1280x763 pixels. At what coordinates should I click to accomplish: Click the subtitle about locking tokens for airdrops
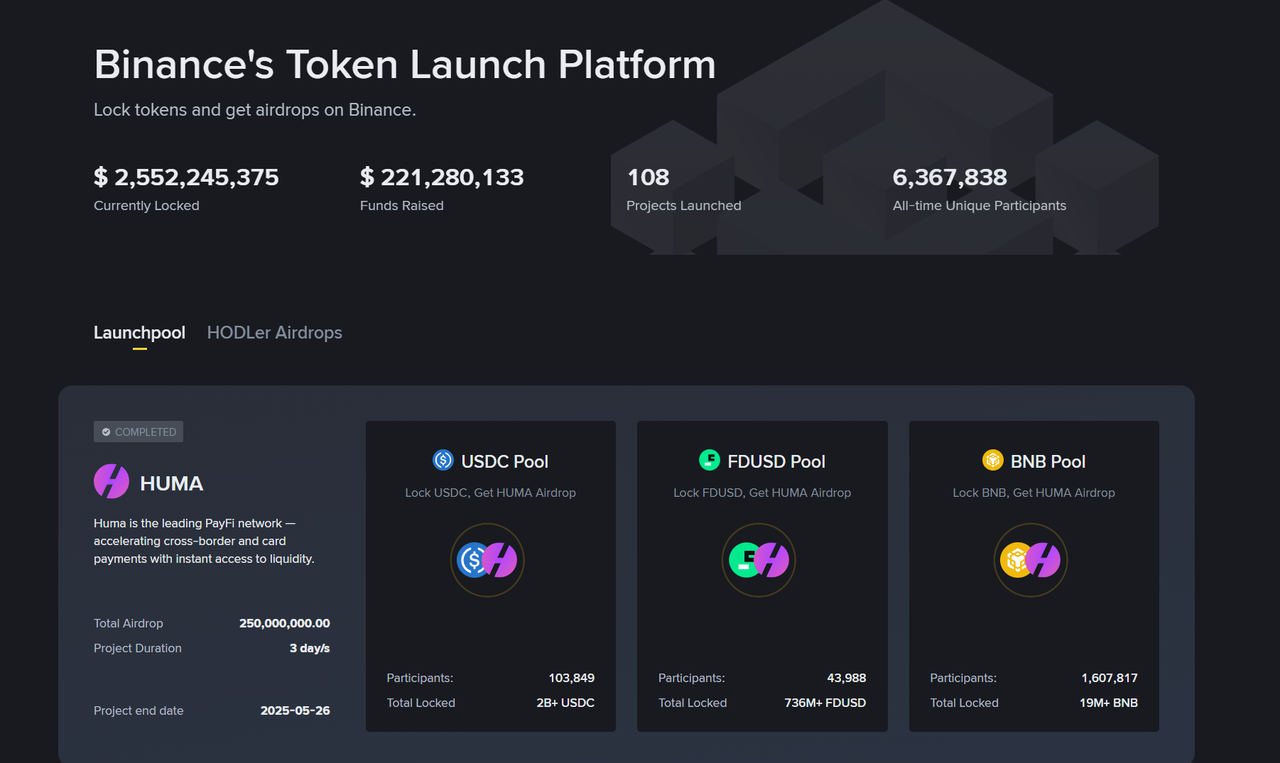click(255, 110)
